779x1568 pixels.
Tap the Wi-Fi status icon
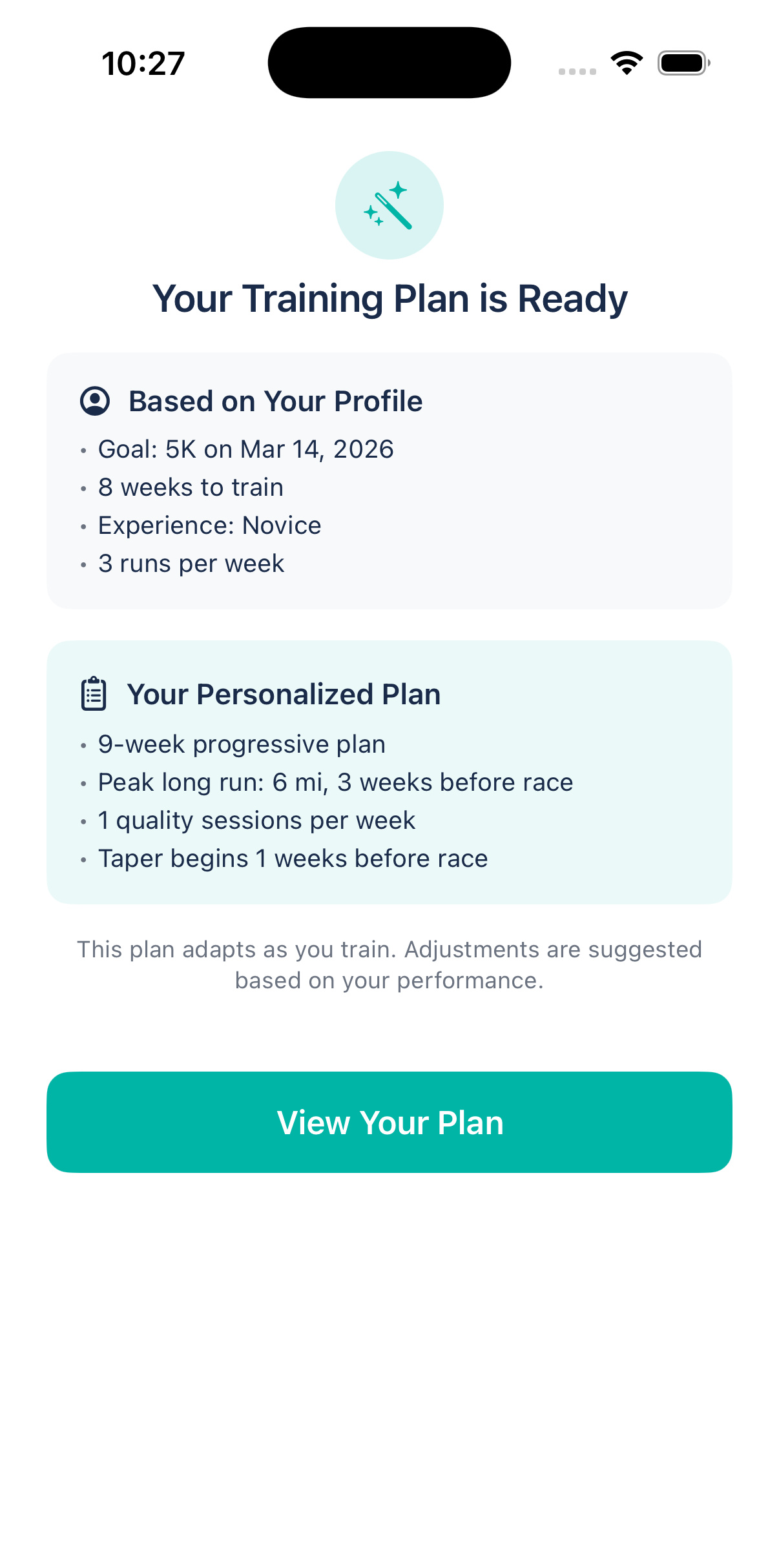coord(627,63)
